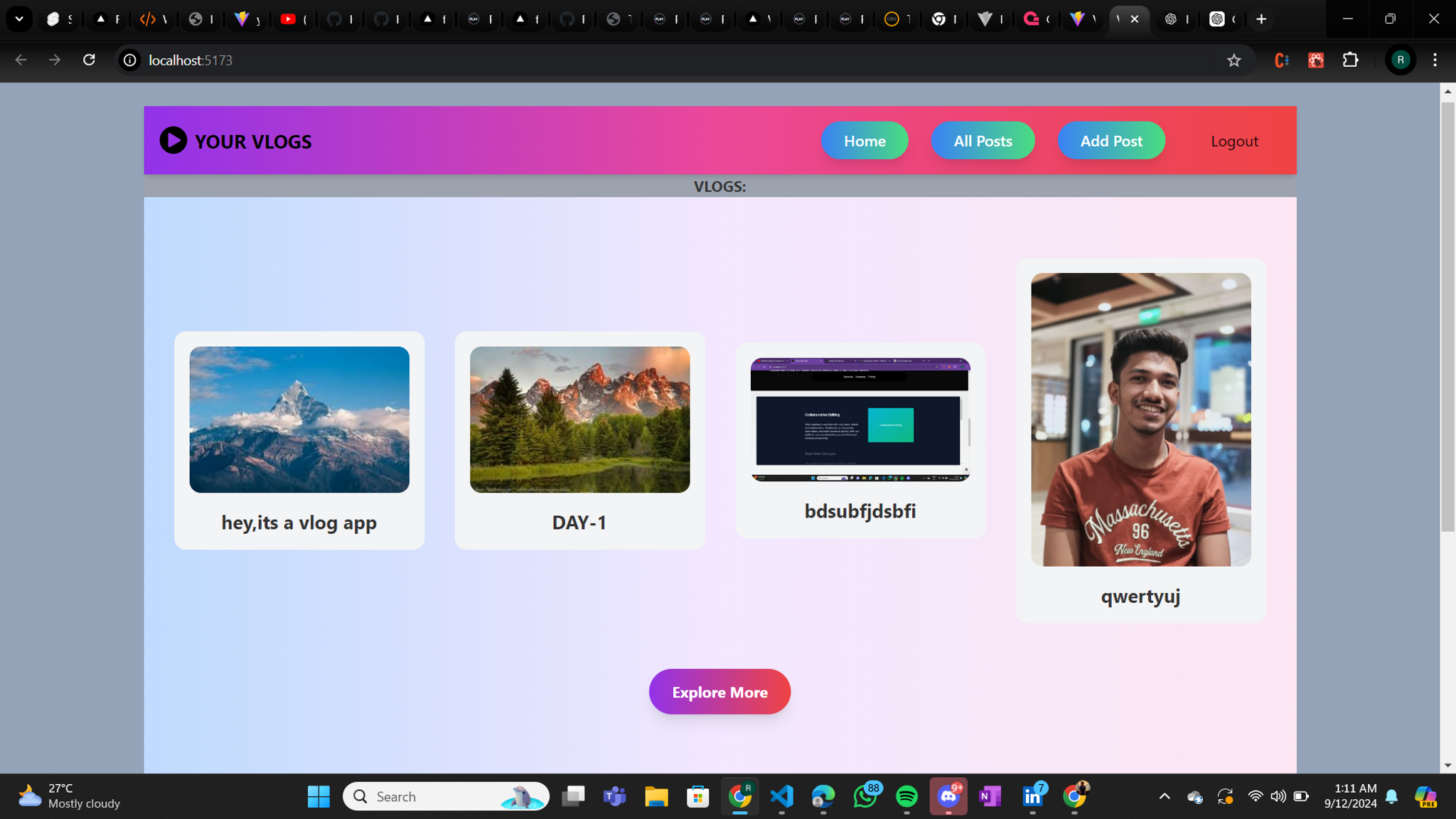The height and width of the screenshot is (819, 1456).
Task: Click the All Posts navigation icon
Action: click(982, 141)
